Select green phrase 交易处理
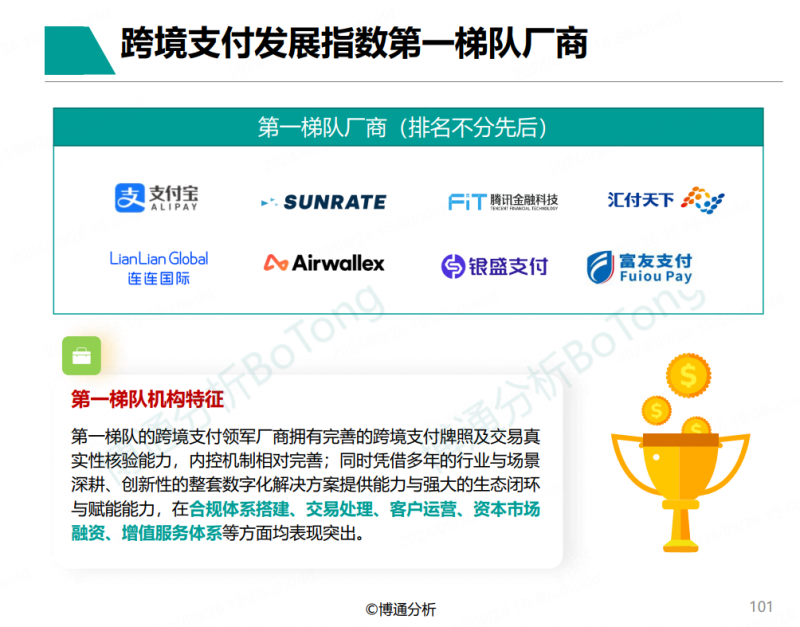 point(339,509)
